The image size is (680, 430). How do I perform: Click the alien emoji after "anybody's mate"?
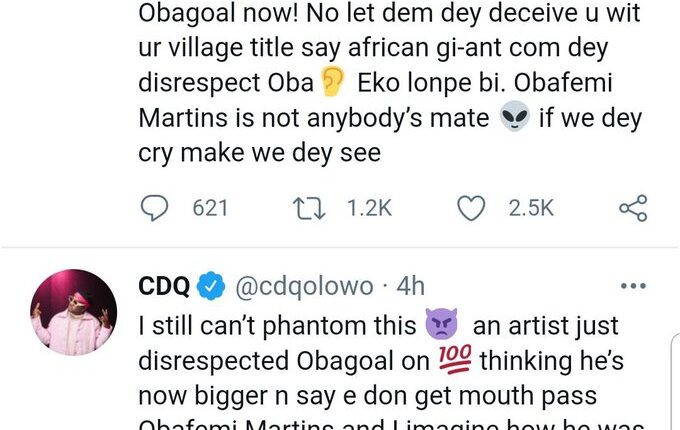(x=515, y=118)
